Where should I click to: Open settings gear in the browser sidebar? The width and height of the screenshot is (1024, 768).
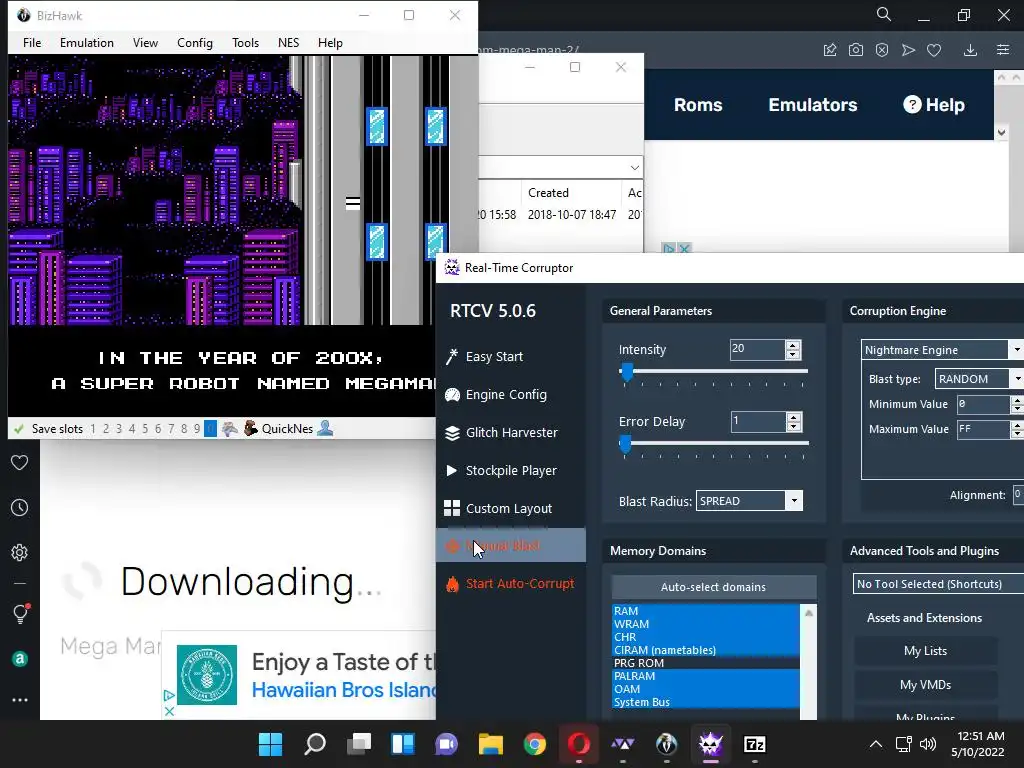pyautogui.click(x=20, y=552)
